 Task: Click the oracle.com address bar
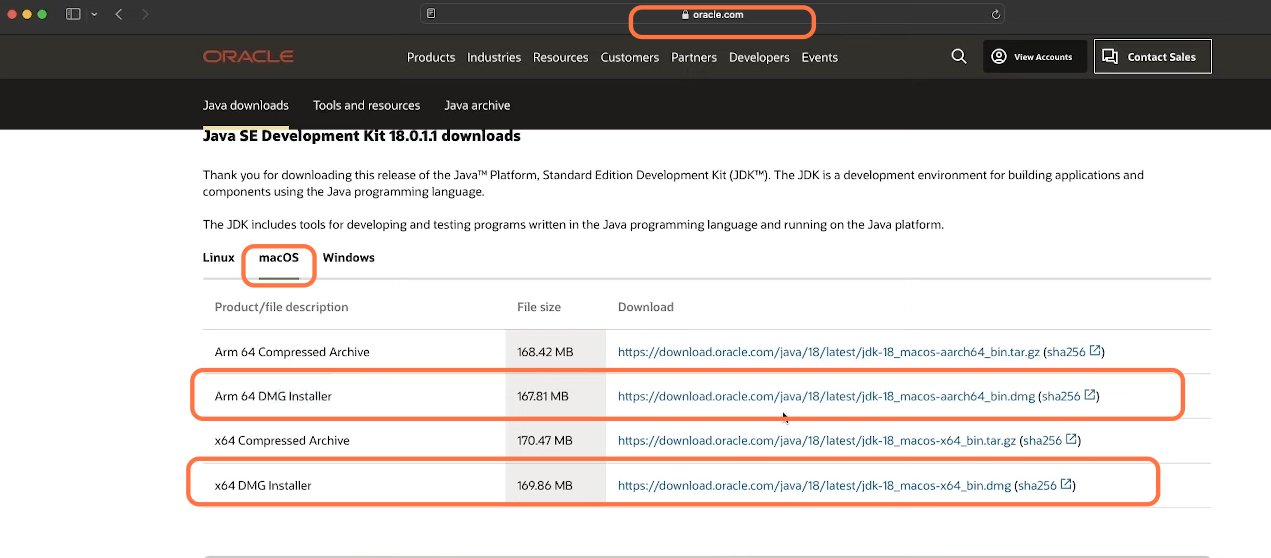tap(712, 15)
